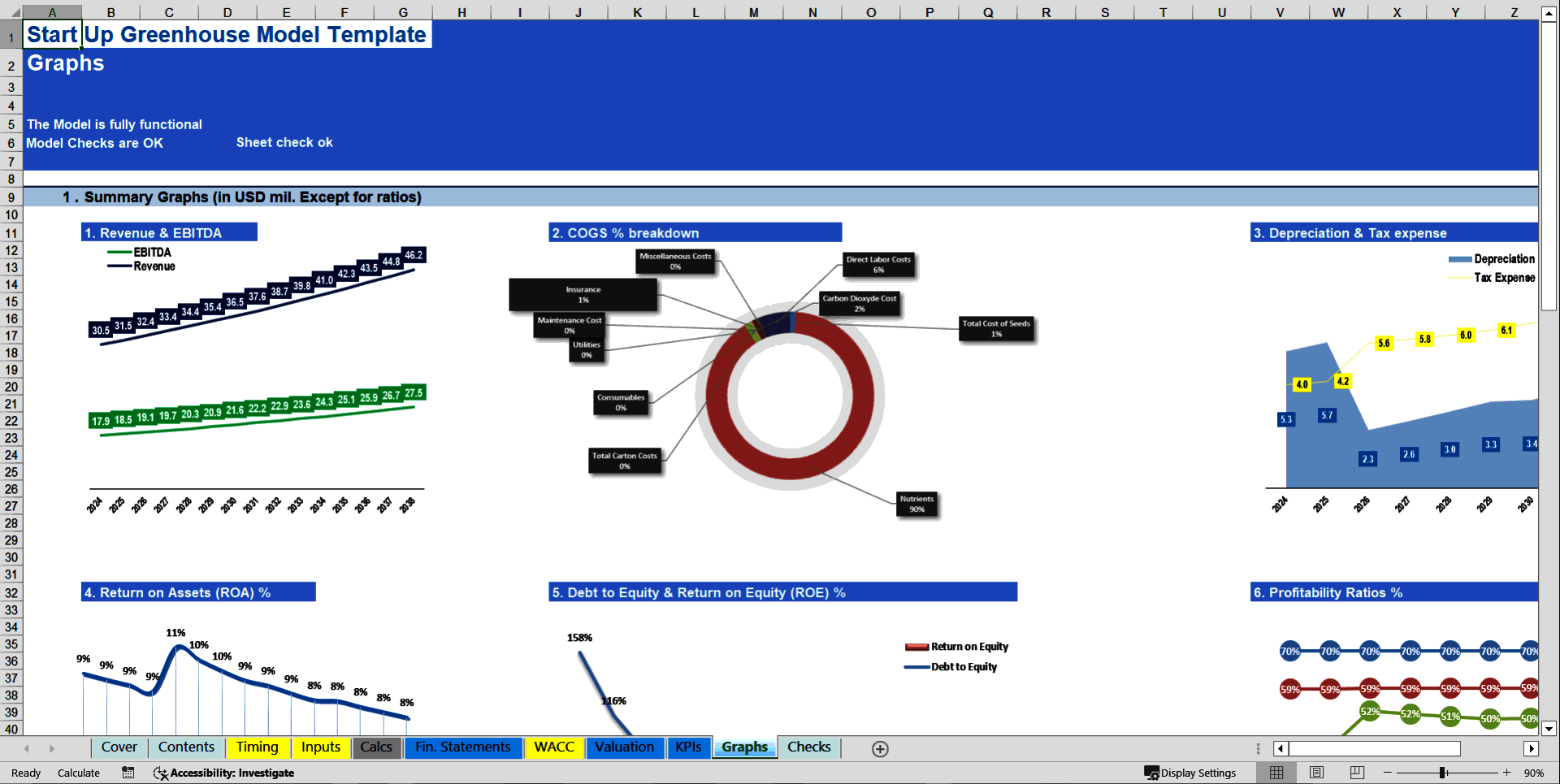Screen dimensions: 1560x784
Task: Switch to the Contents sheet tab
Action: [186, 747]
